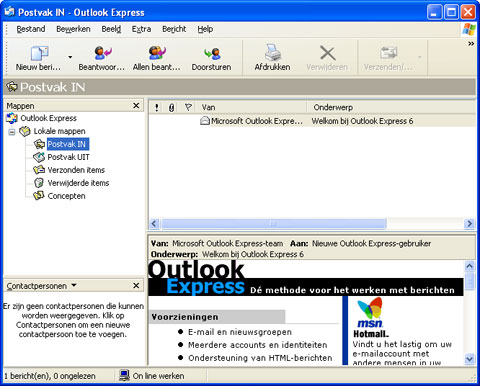Click the Windows flag logo in menu bar
The image size is (480, 386).
[469, 29]
